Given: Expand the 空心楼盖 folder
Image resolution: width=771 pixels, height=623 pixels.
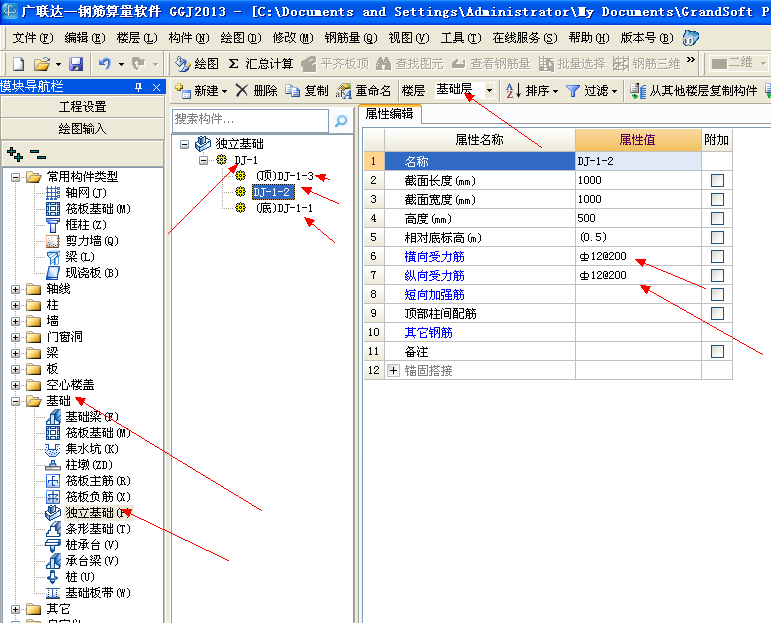Looking at the screenshot, I should (15, 385).
